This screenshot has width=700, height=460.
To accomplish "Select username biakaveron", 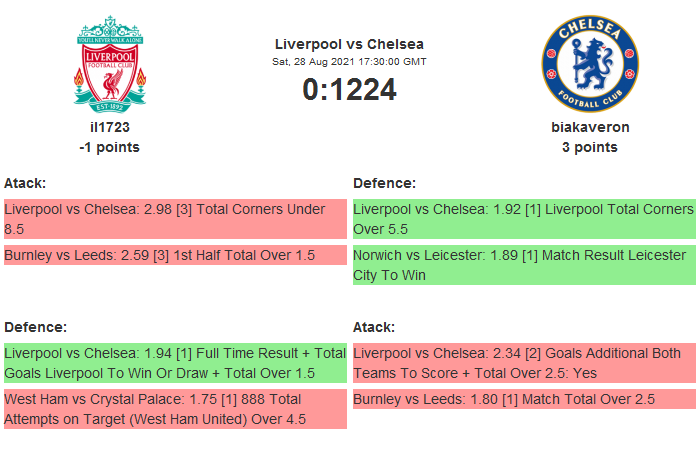I will tap(590, 127).
